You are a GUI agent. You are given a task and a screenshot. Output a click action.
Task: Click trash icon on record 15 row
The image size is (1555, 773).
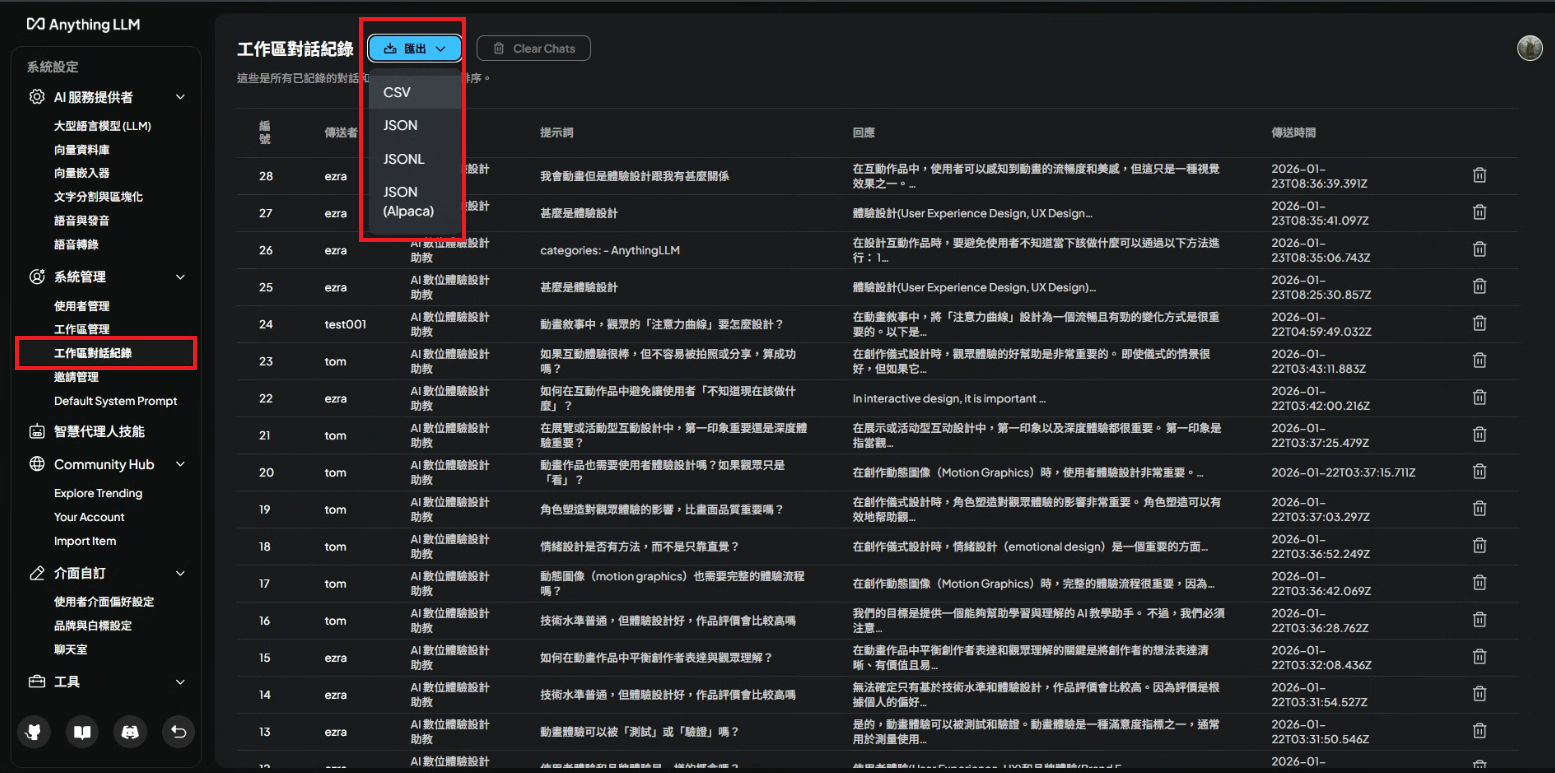[1479, 657]
